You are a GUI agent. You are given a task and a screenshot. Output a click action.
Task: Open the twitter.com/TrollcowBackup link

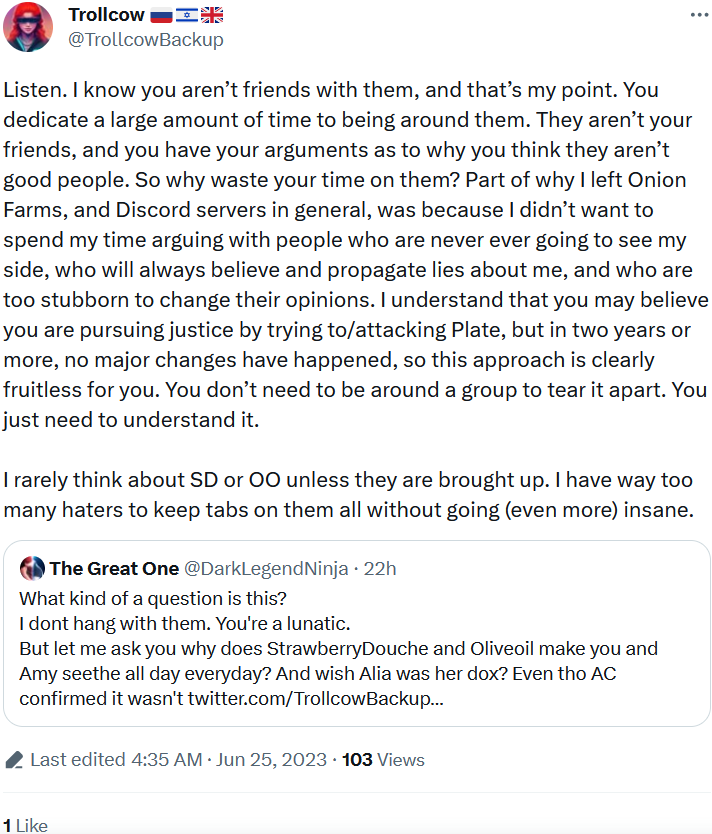click(315, 698)
